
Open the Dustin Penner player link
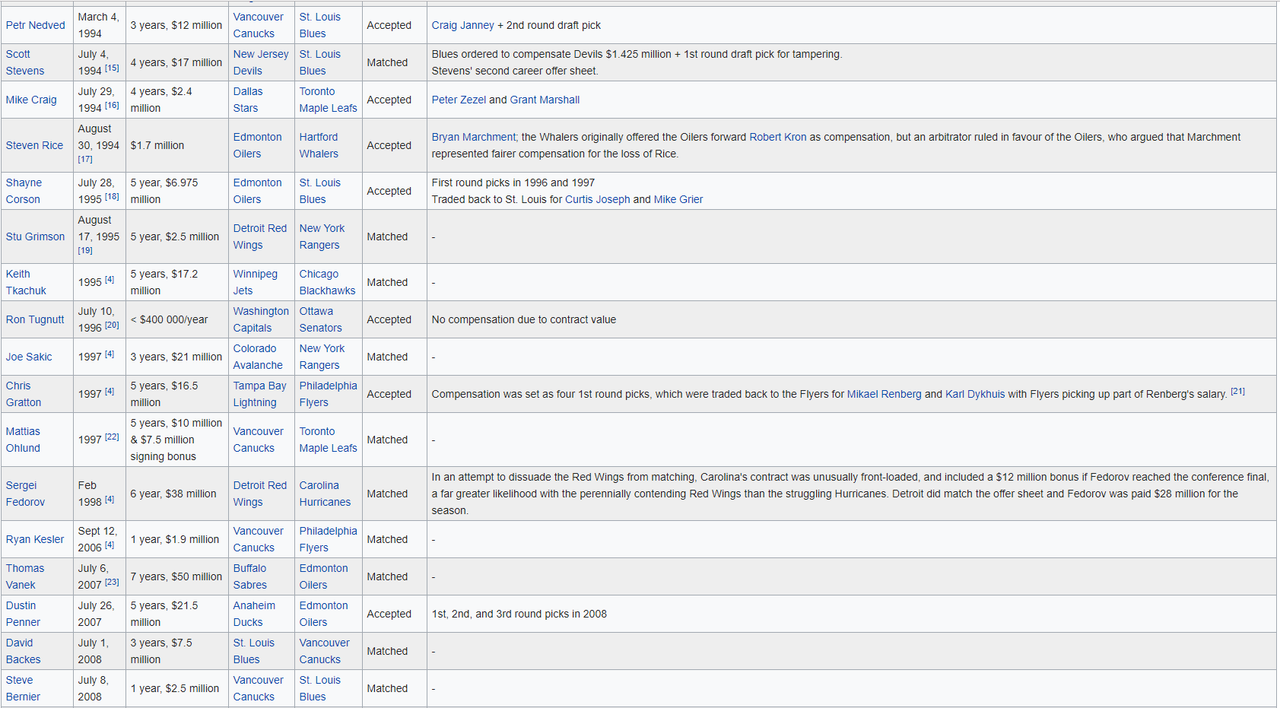coord(24,614)
